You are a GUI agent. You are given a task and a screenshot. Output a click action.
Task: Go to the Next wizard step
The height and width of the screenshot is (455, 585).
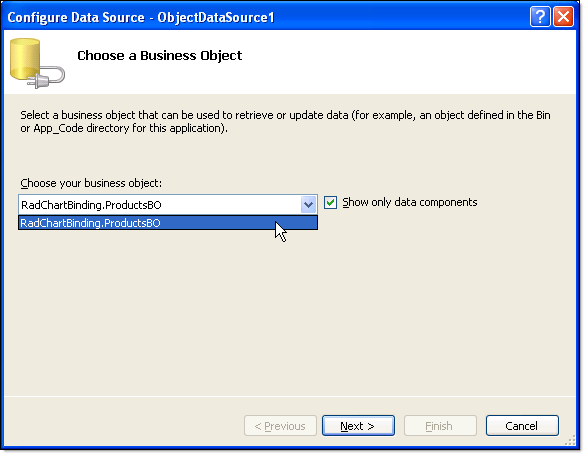pos(358,426)
